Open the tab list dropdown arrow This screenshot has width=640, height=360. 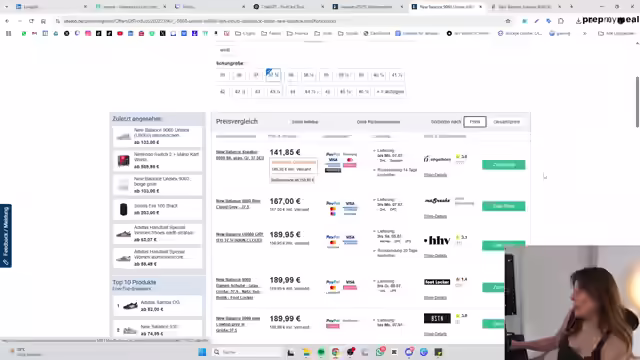click(x=7, y=7)
